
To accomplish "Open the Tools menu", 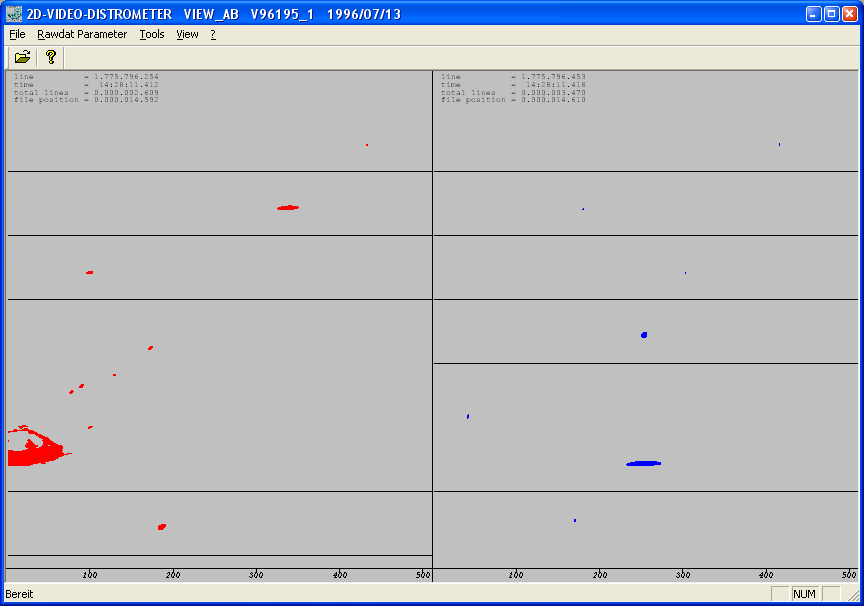I will (x=152, y=34).
